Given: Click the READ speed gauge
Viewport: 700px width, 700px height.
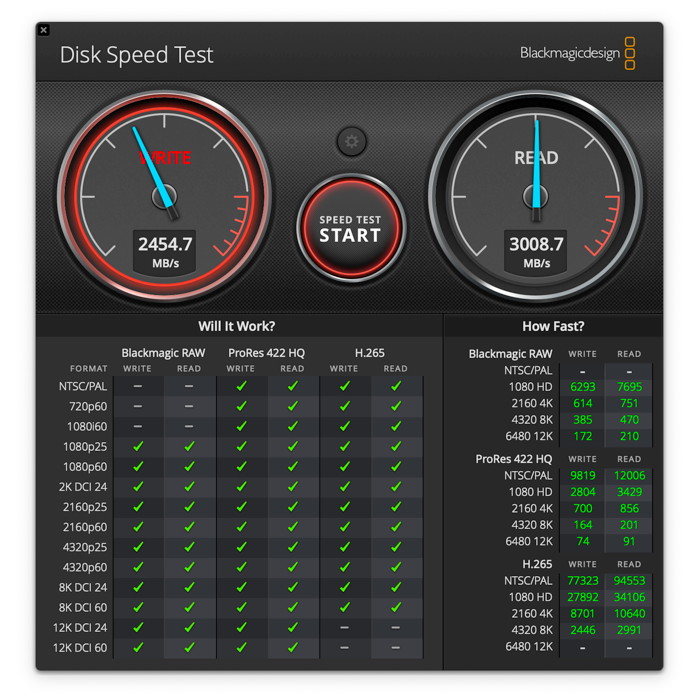Looking at the screenshot, I should 535,196.
